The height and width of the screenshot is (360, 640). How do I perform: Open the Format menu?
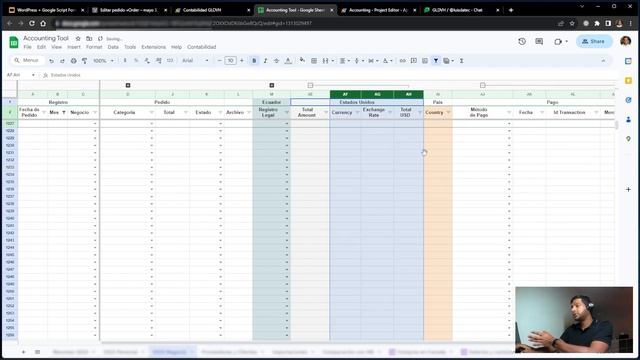pos(94,47)
